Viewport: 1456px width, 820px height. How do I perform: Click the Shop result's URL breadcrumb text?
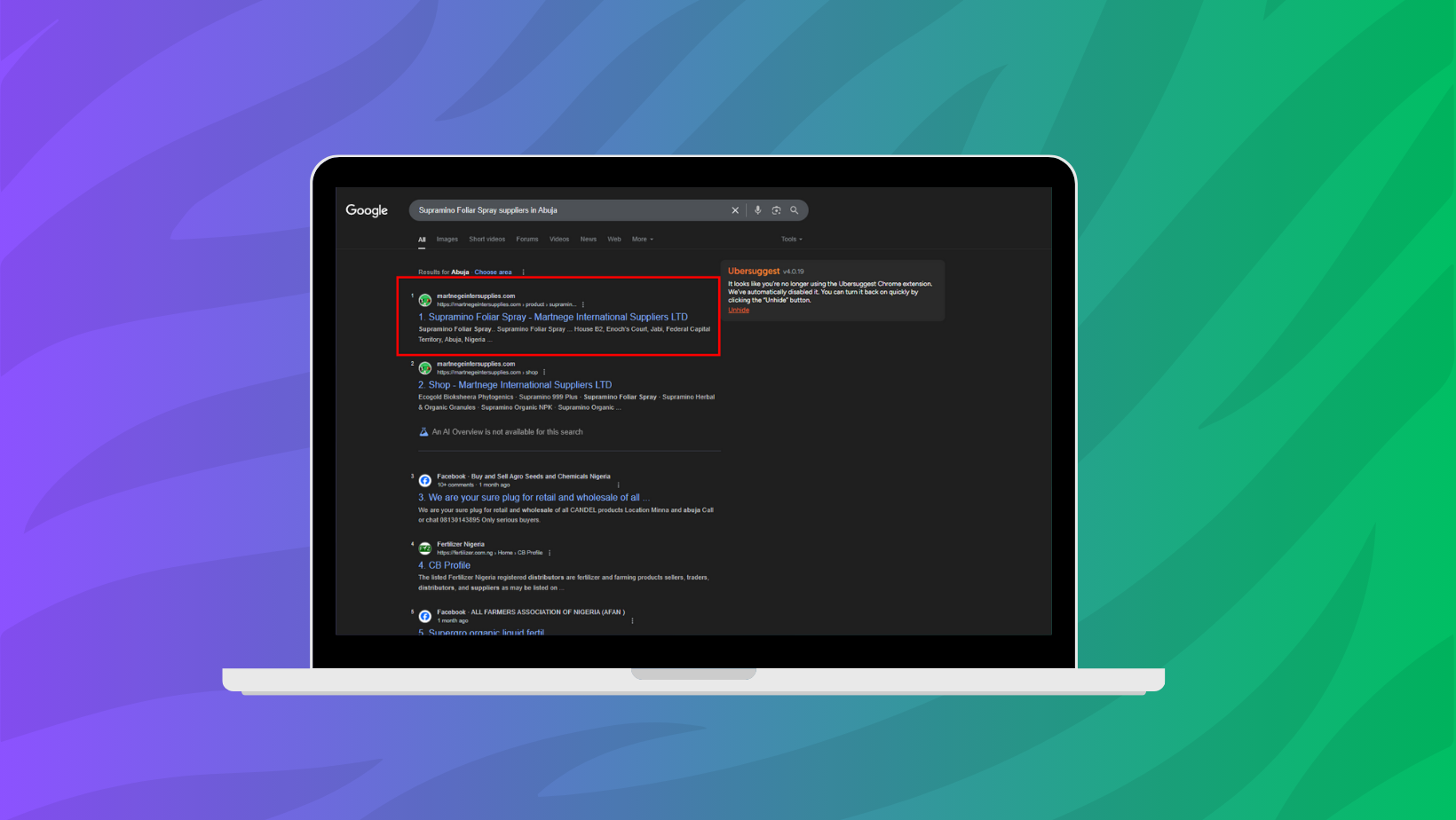pos(487,373)
